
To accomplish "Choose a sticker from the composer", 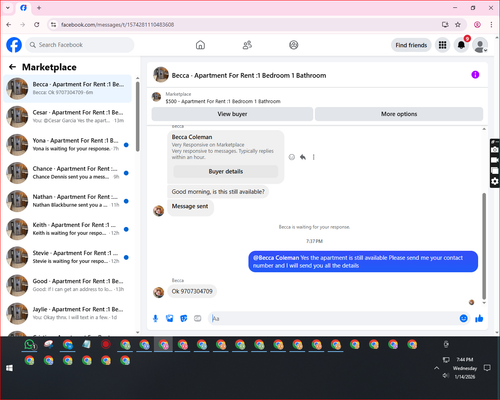I will (184, 318).
